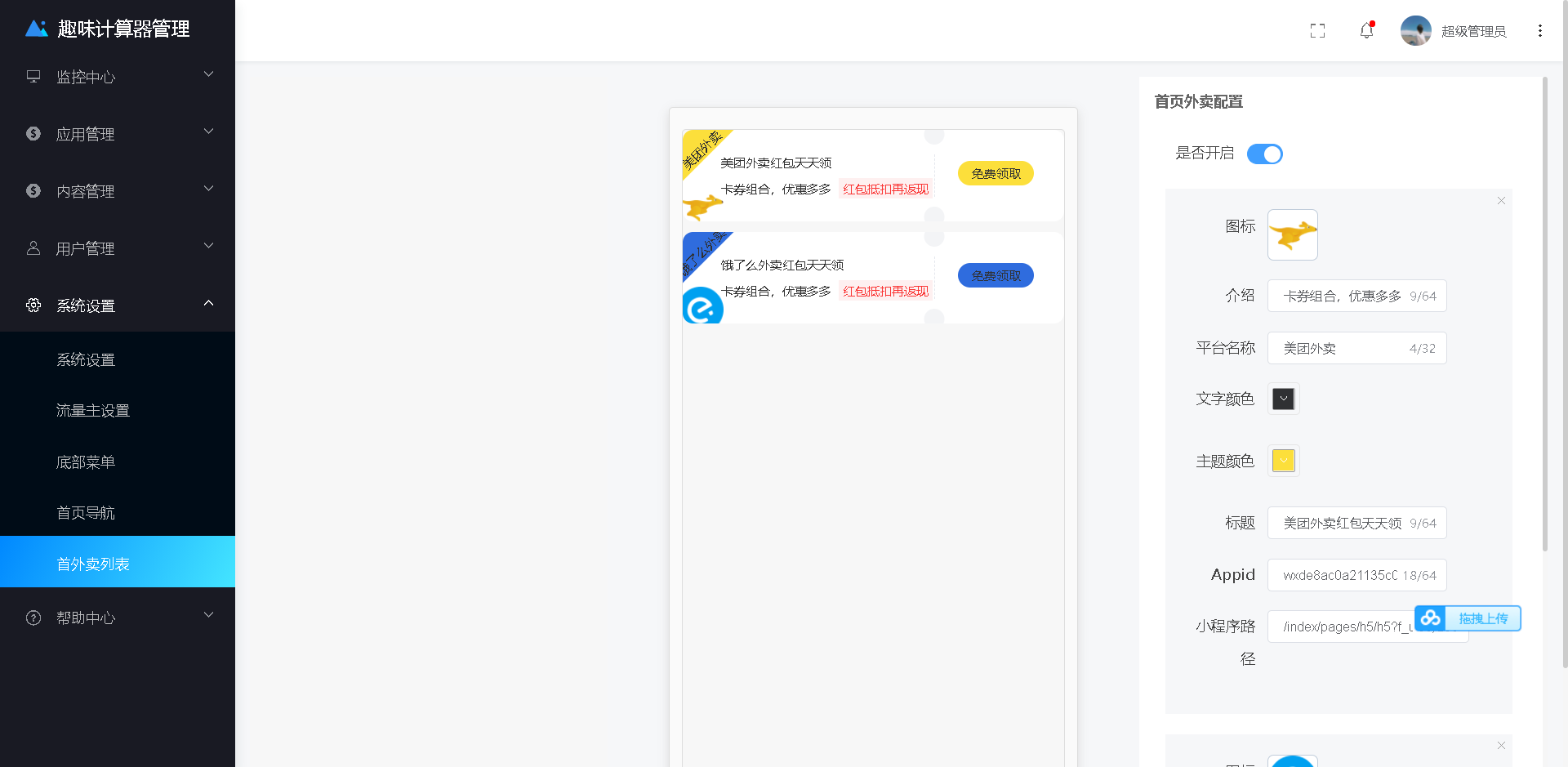Screen dimensions: 1568x767
Task: Click the cloud icon in 拖拽上传 widget
Action: pos(1430,618)
